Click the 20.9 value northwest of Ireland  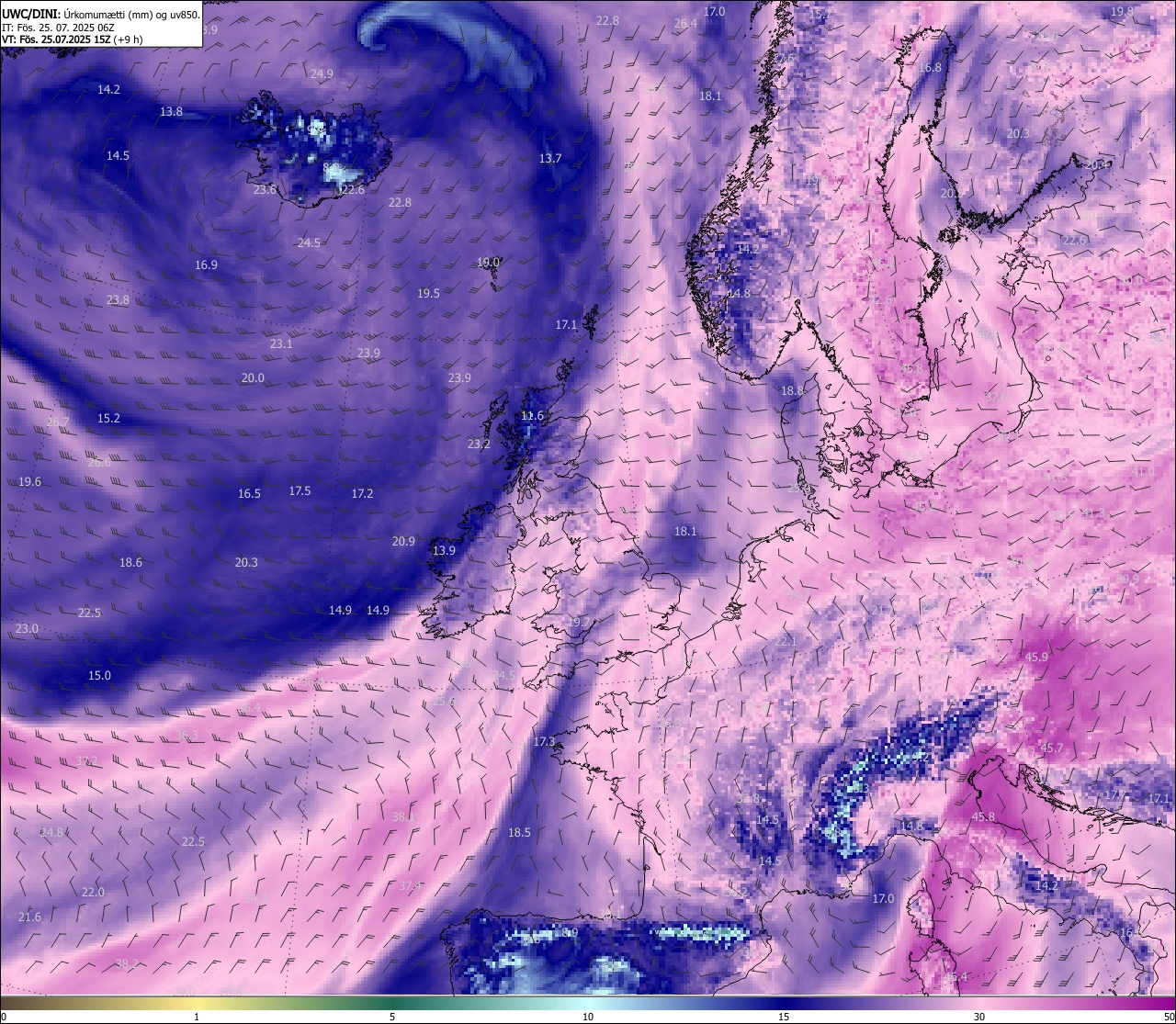tap(403, 541)
